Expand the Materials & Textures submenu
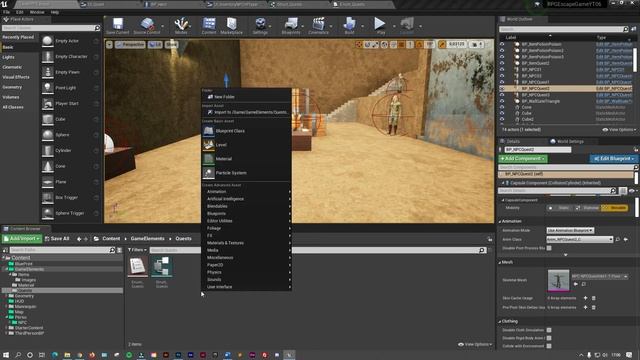The width and height of the screenshot is (640, 360). click(246, 243)
